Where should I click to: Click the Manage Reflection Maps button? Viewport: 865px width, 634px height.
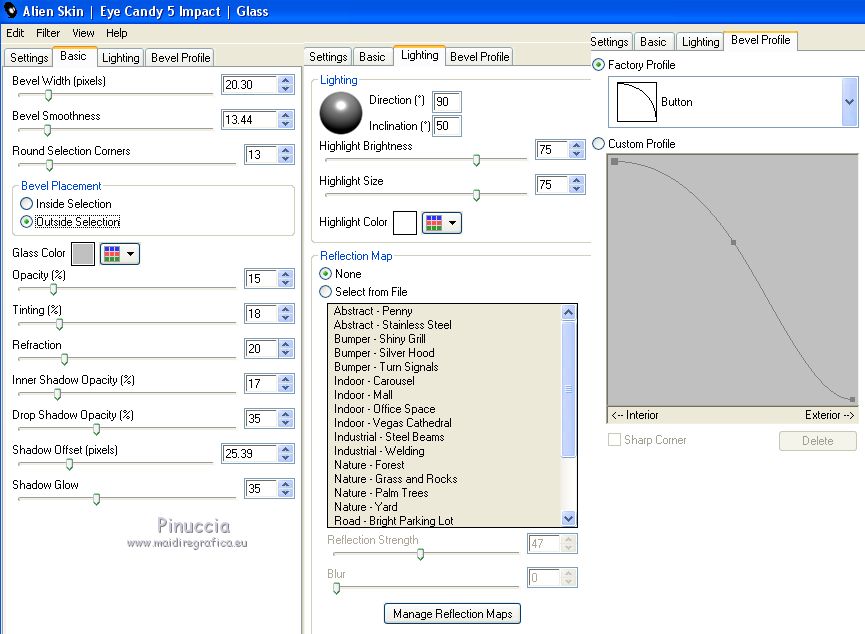(452, 614)
